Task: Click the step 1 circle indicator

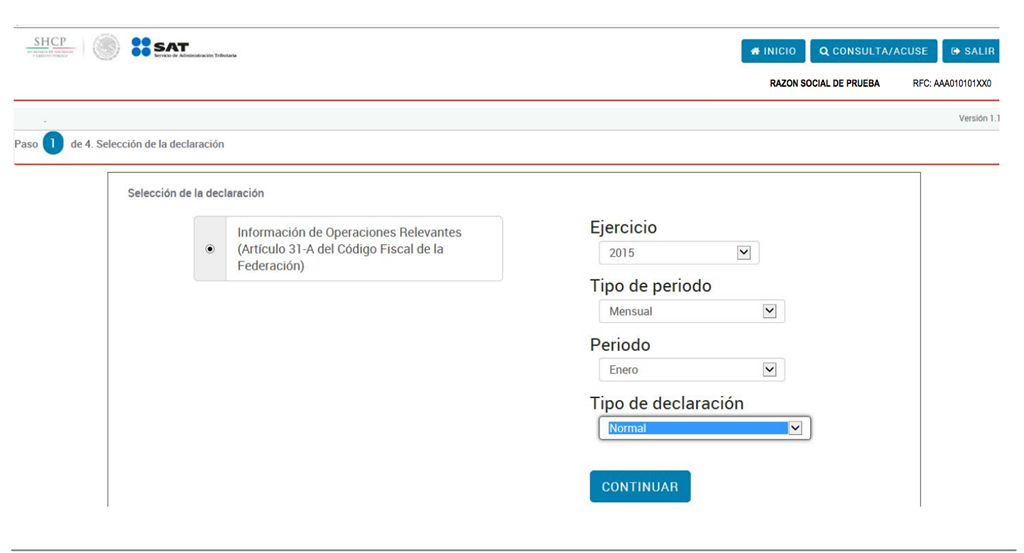Action: [x=53, y=143]
